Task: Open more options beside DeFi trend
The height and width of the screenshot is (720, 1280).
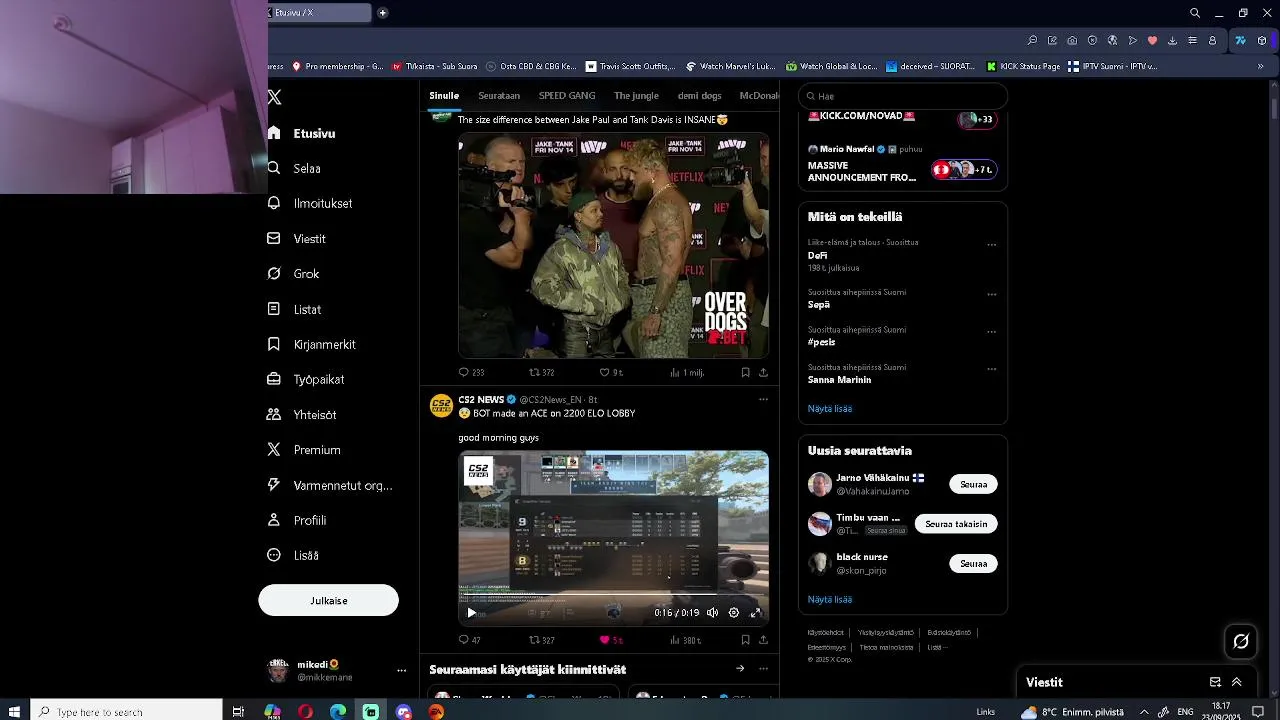Action: [991, 244]
